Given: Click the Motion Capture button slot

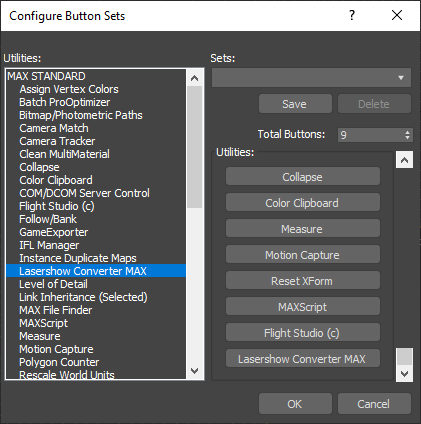Looking at the screenshot, I should [x=303, y=255].
